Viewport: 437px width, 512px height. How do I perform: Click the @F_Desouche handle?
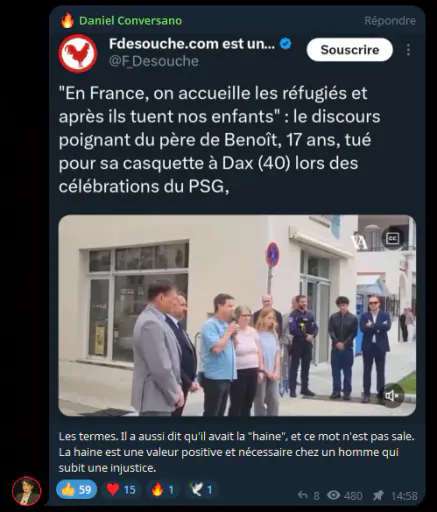pyautogui.click(x=154, y=61)
